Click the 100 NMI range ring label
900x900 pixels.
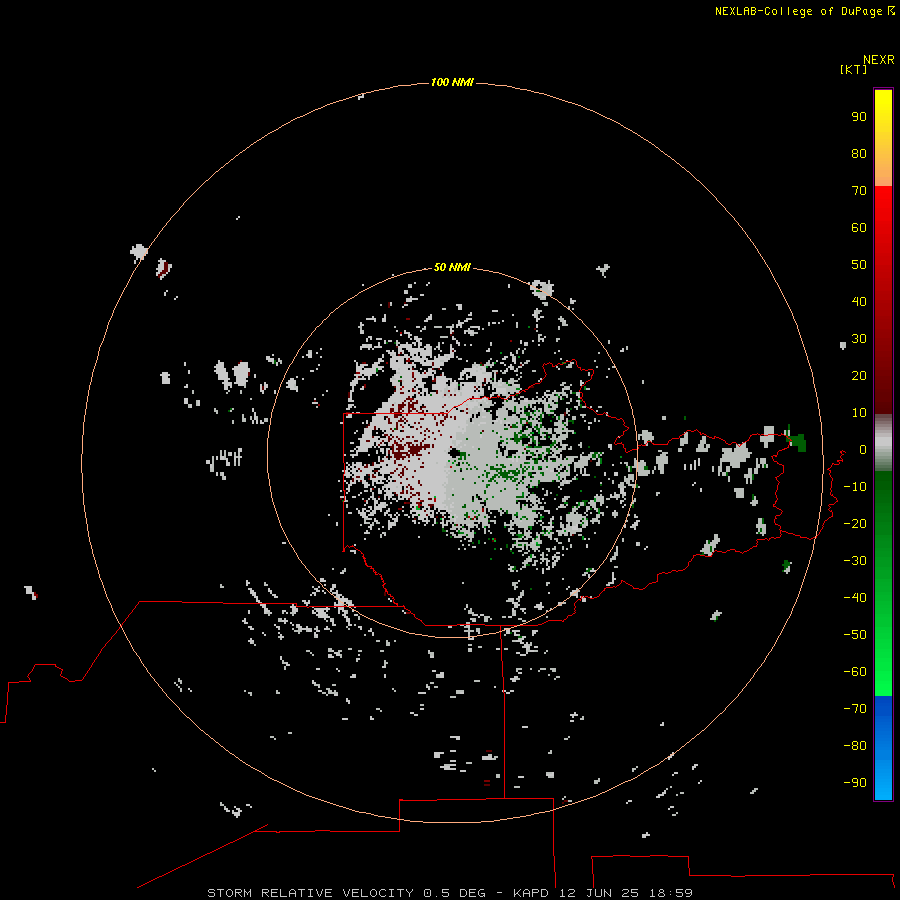click(x=452, y=83)
